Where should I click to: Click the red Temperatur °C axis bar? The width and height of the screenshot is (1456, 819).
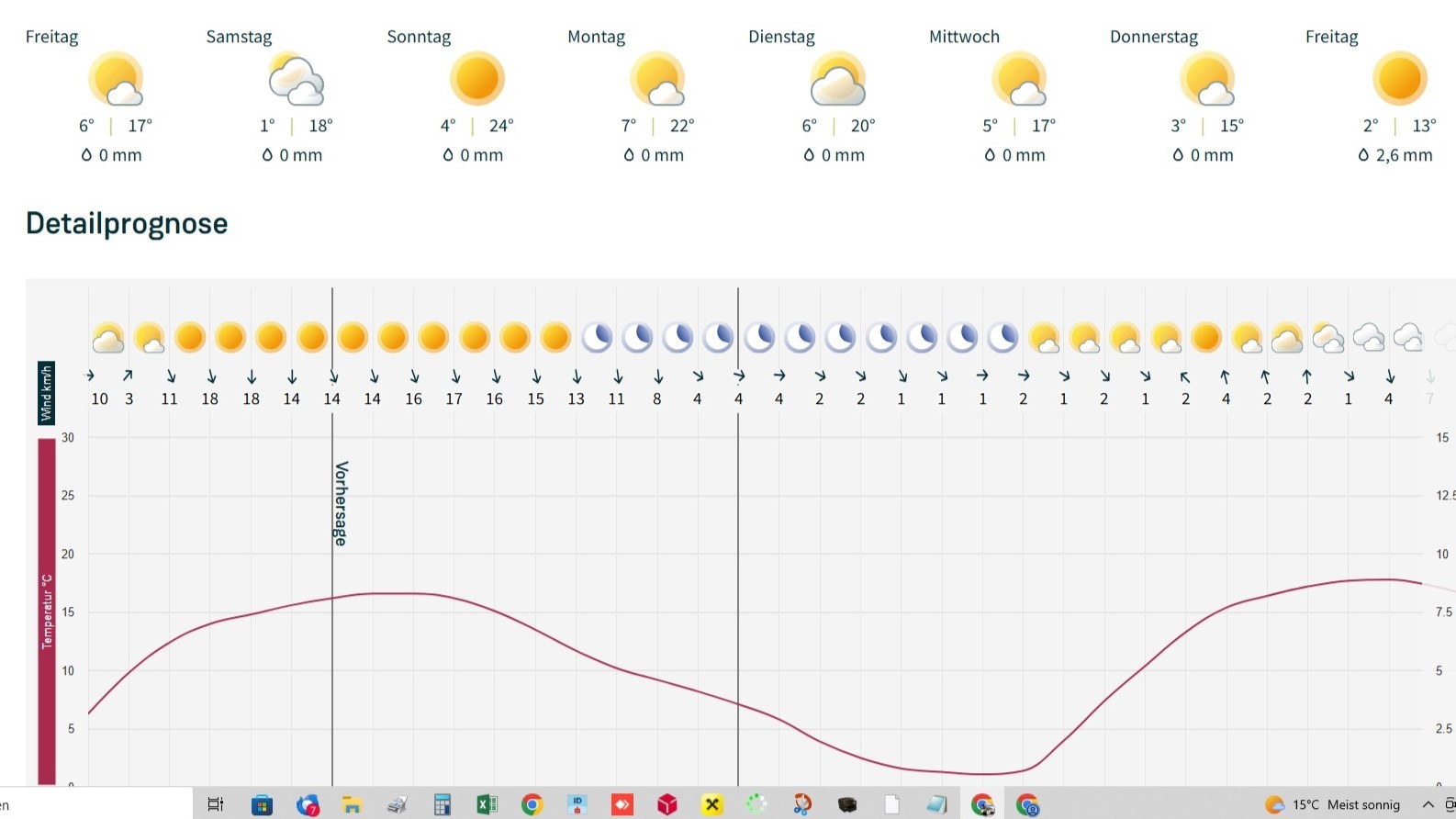click(47, 611)
